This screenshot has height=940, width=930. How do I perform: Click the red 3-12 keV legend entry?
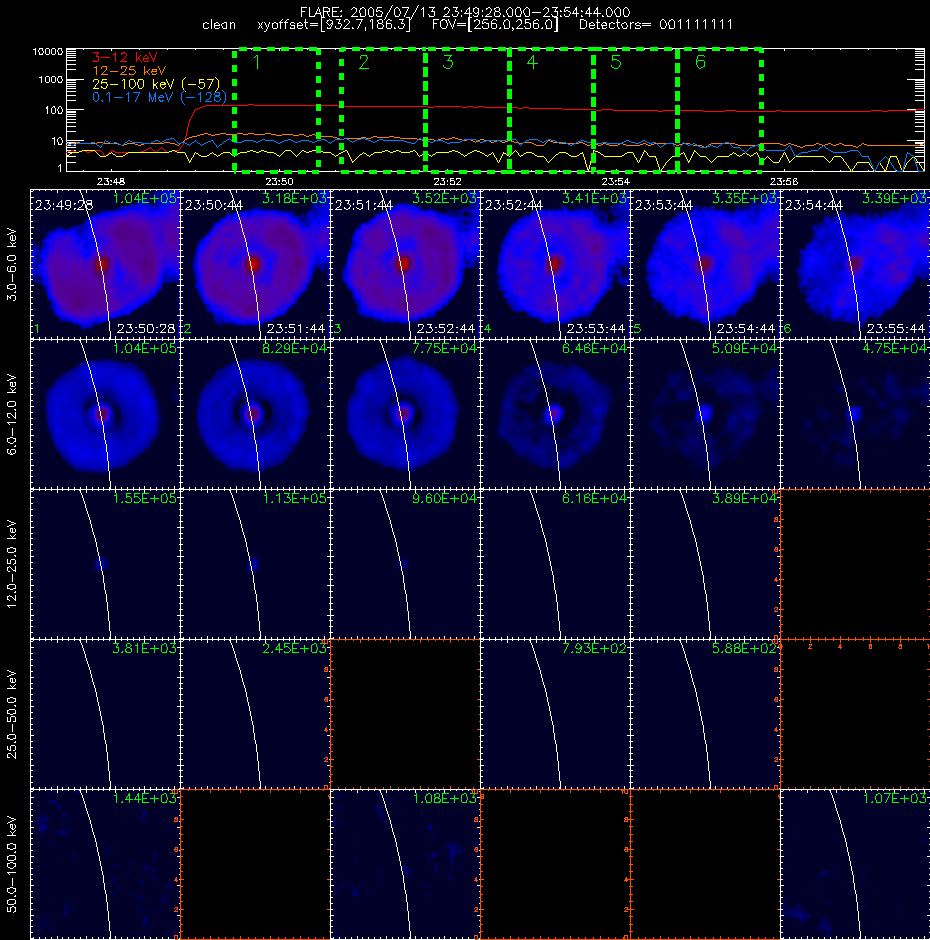tap(124, 58)
